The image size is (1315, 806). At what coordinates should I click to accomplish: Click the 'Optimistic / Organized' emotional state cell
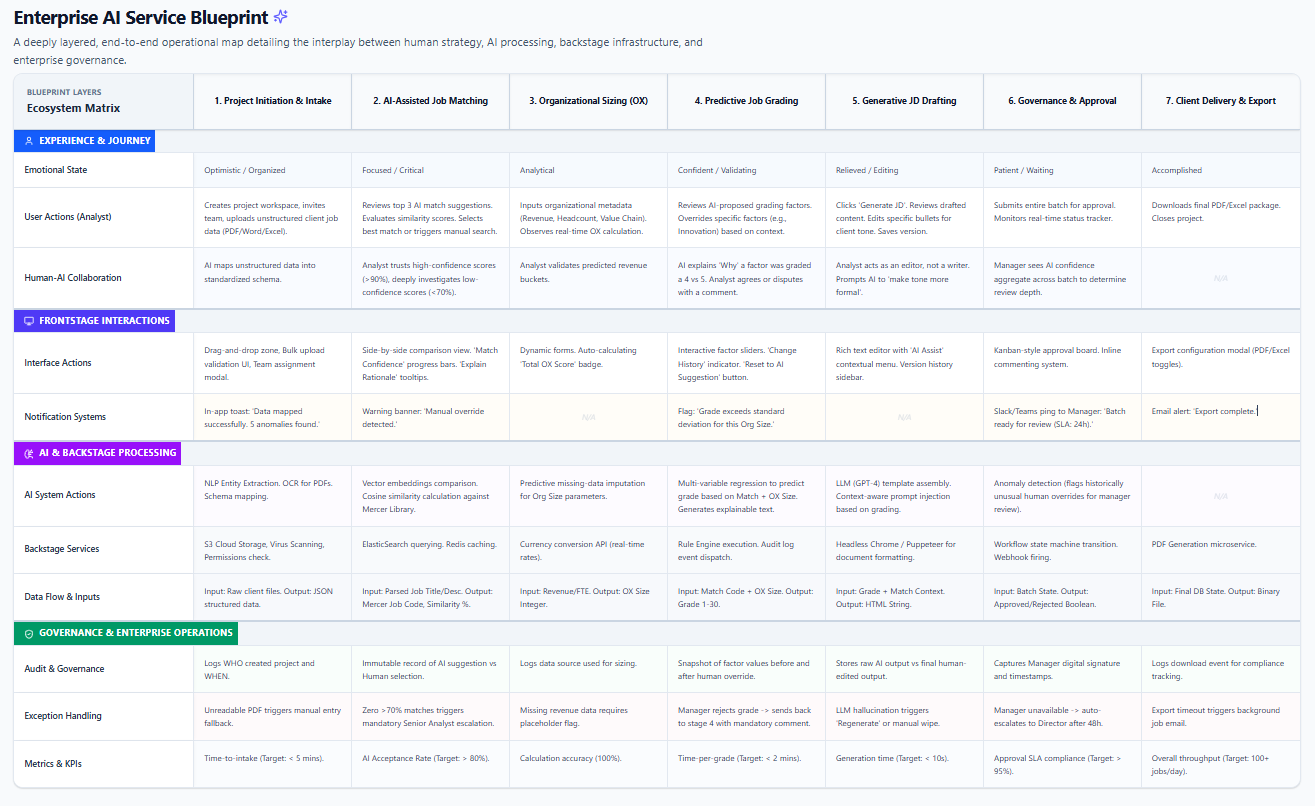272,170
